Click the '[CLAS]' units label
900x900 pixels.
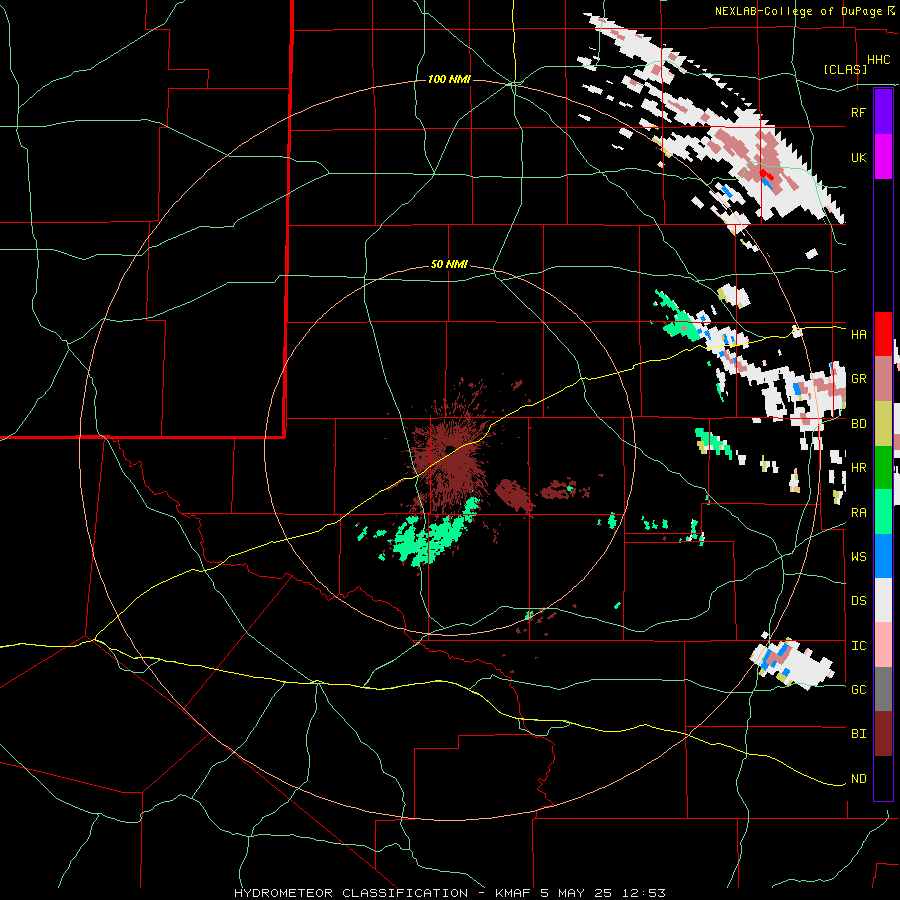click(x=845, y=69)
